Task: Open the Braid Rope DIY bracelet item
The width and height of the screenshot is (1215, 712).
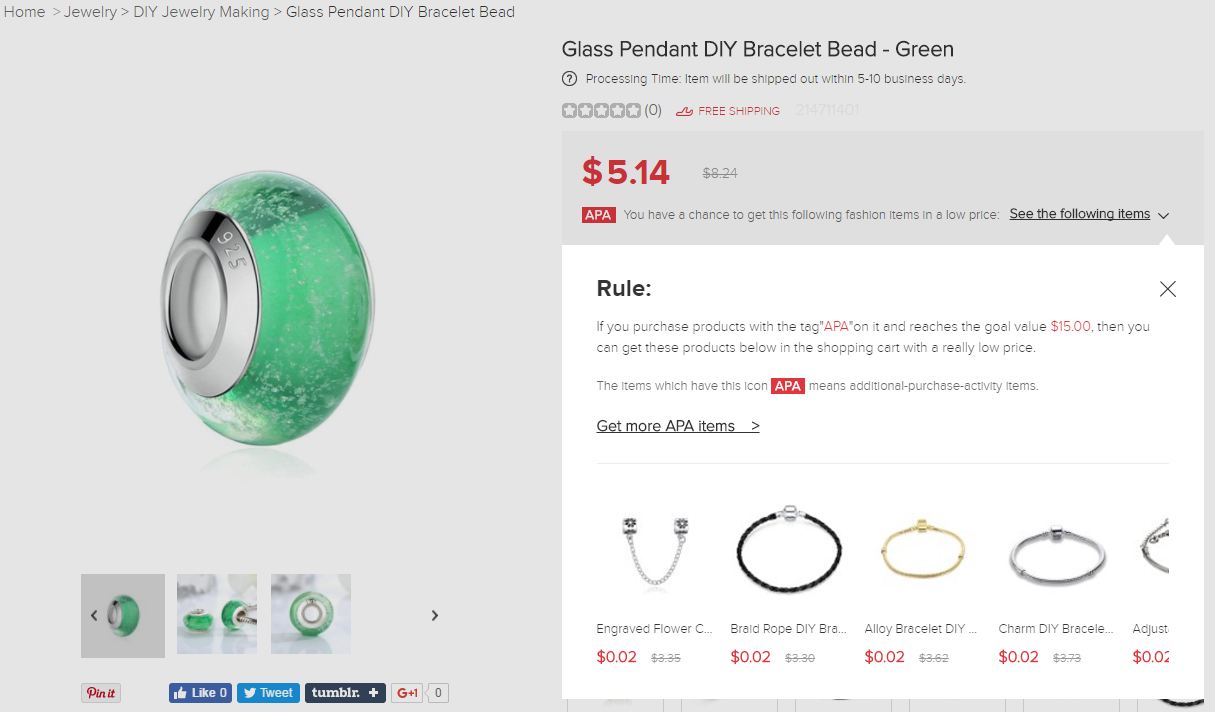Action: 789,550
